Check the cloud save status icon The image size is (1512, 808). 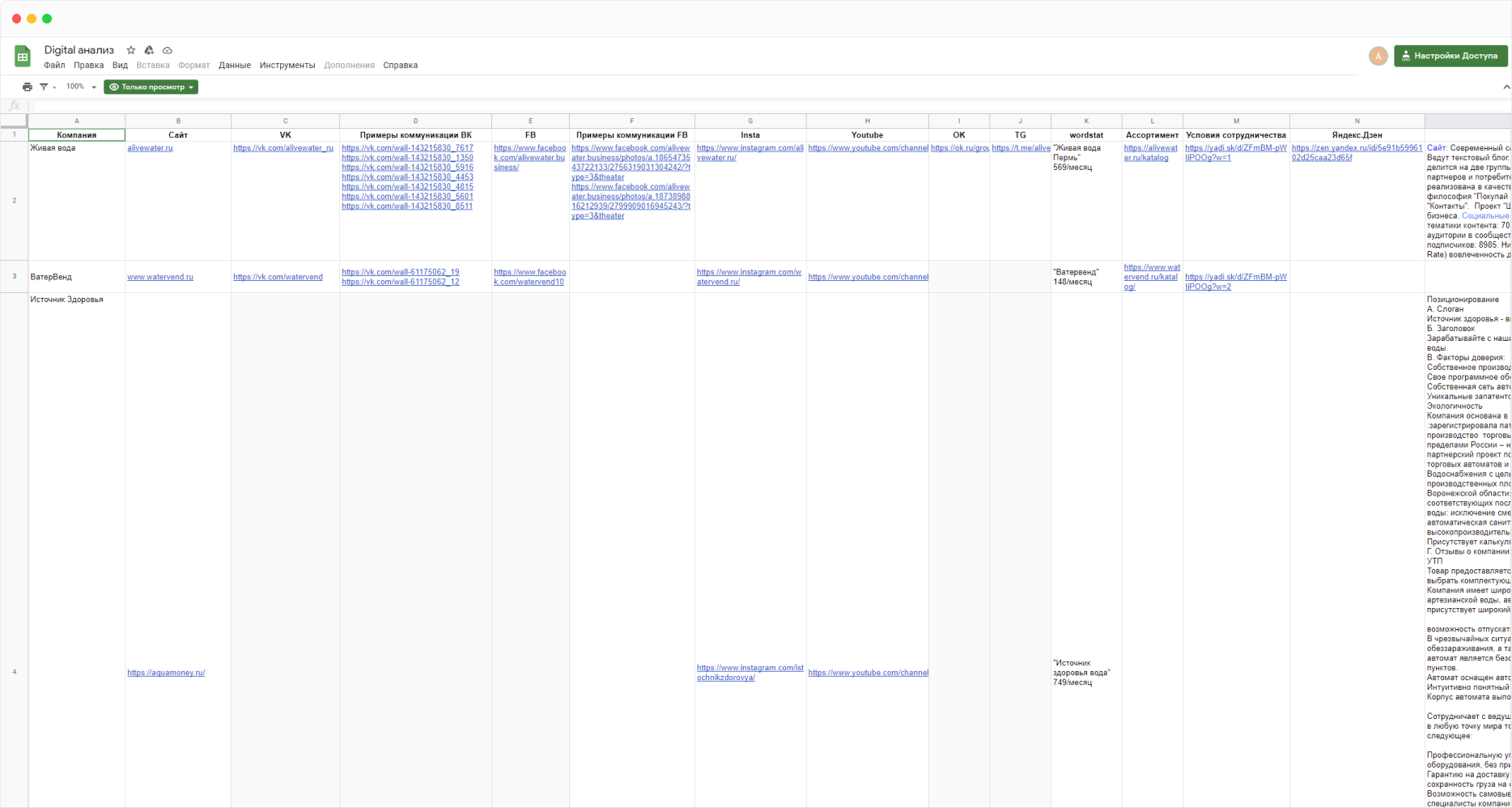coord(168,50)
